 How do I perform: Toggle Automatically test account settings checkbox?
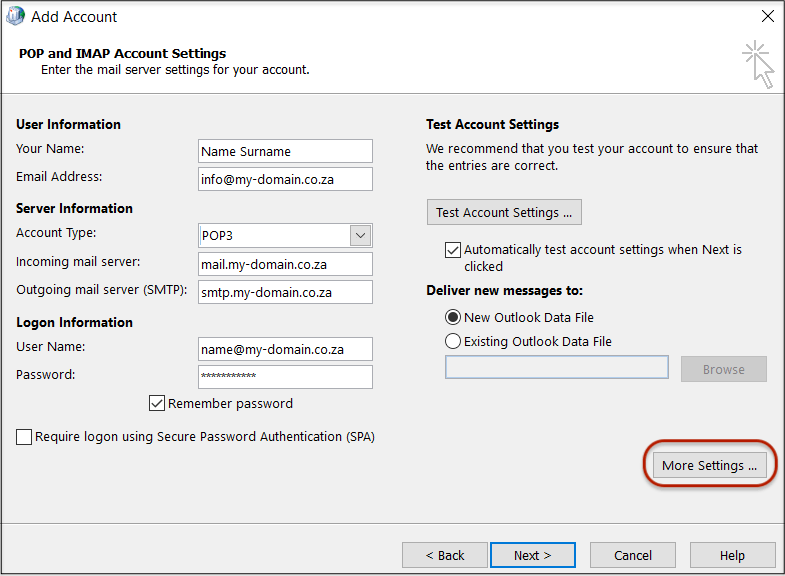[x=453, y=249]
